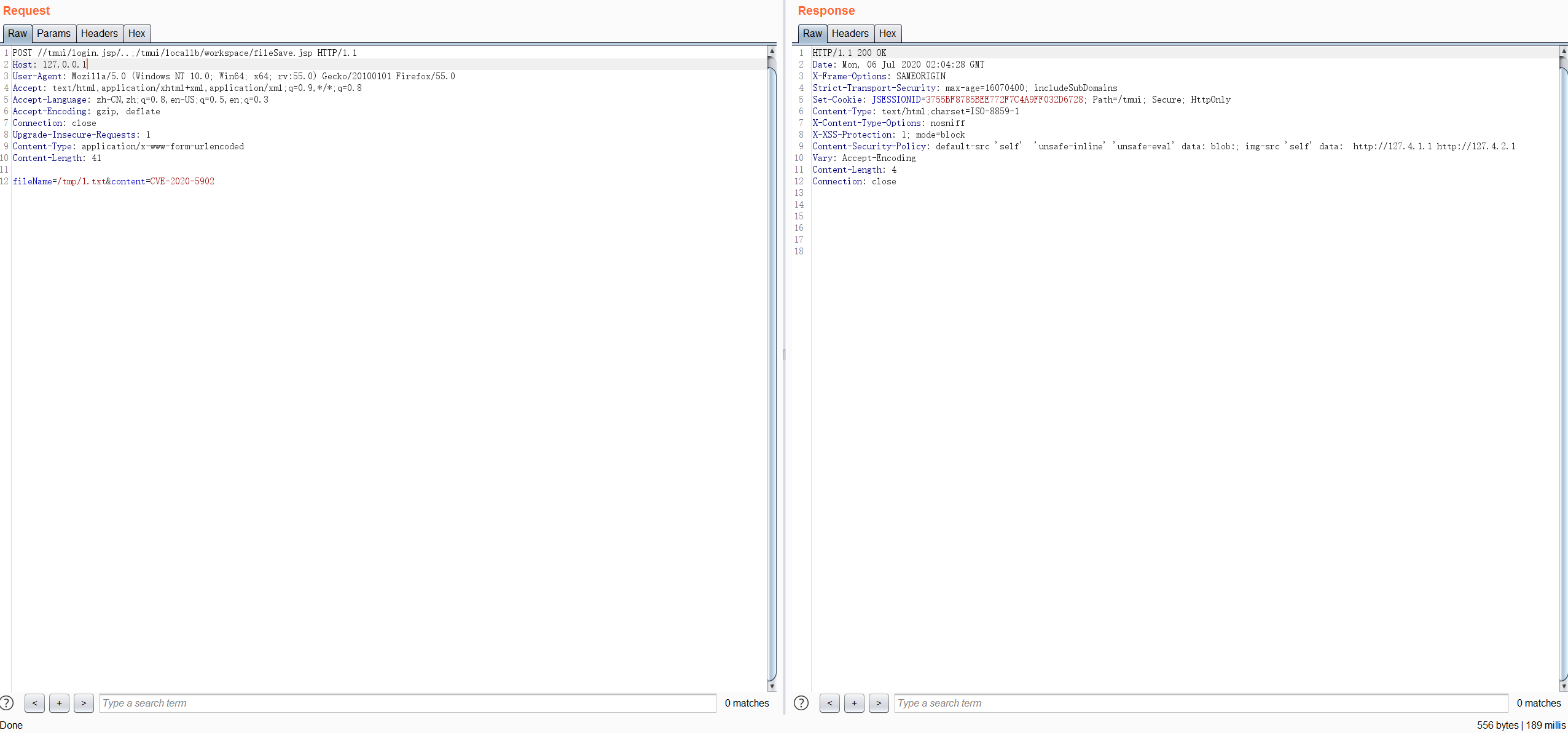Click response search plus options button
Screen dimensions: 1568x733
(x=854, y=703)
